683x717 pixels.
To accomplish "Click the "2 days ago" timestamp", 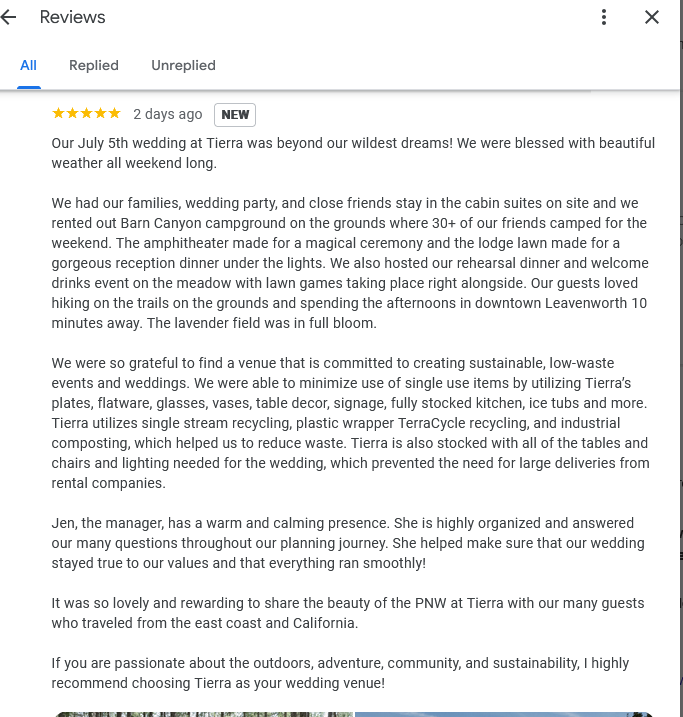I will tap(167, 114).
